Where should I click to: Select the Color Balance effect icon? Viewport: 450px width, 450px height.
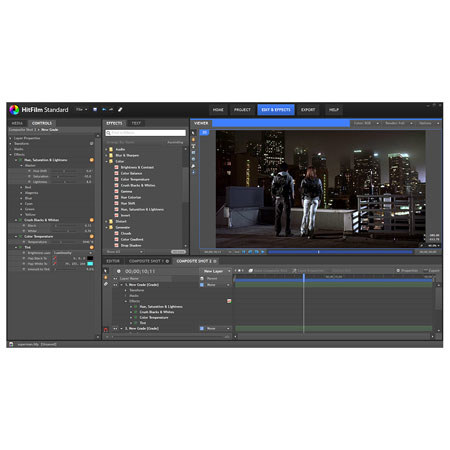pyautogui.click(x=117, y=173)
